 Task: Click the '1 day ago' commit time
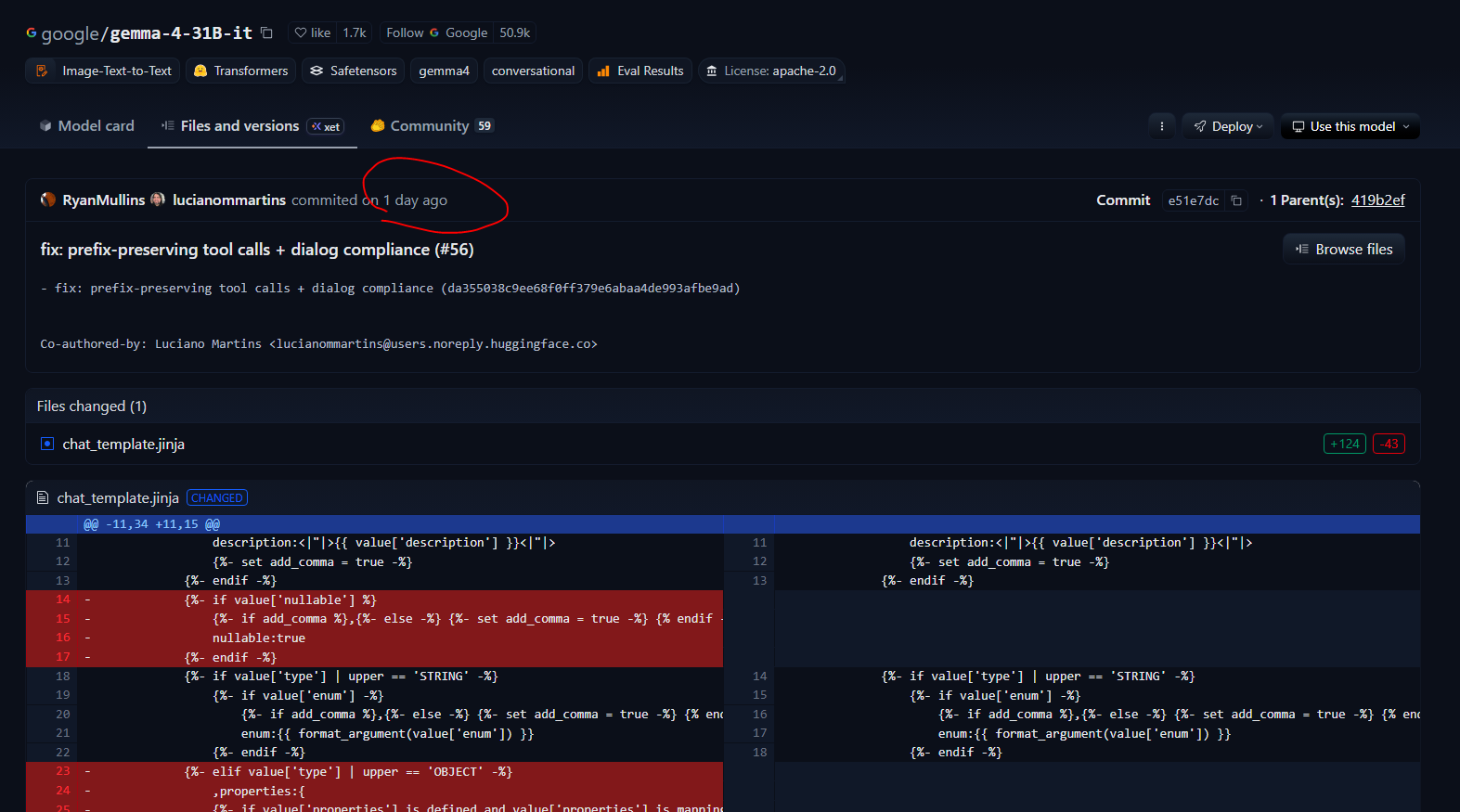point(416,200)
